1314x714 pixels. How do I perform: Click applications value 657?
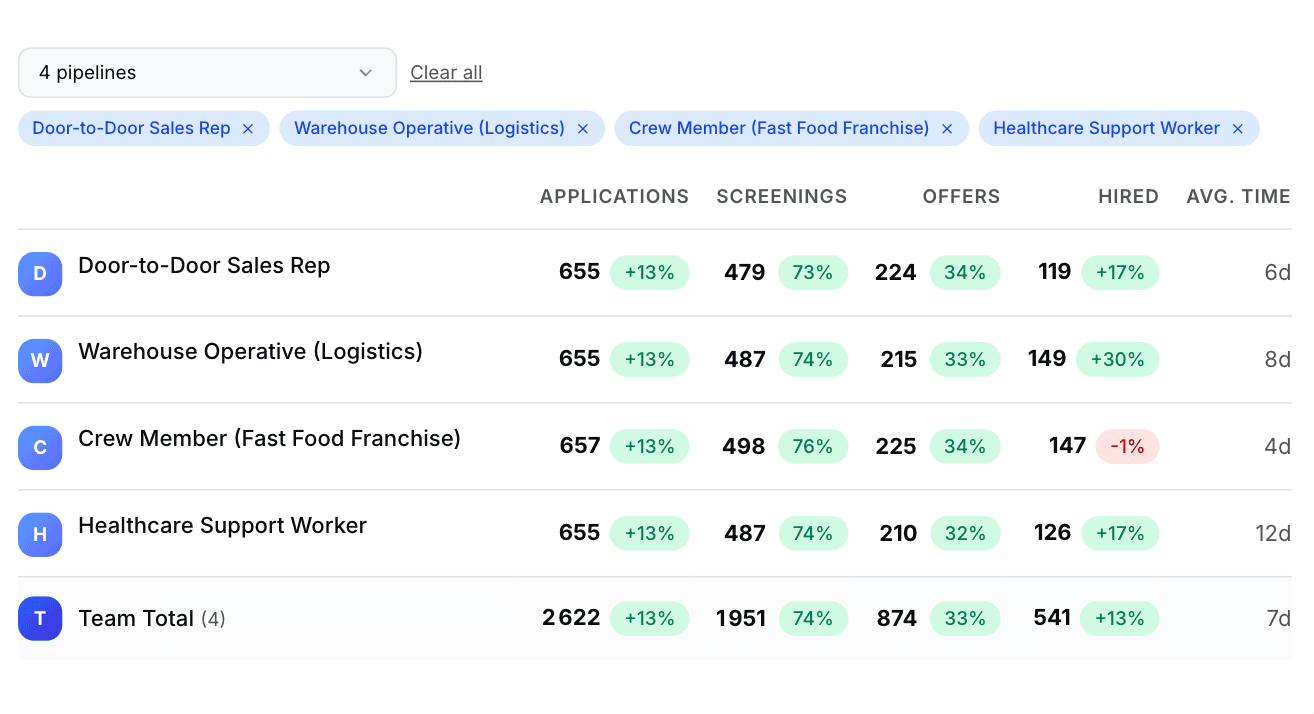click(x=580, y=446)
